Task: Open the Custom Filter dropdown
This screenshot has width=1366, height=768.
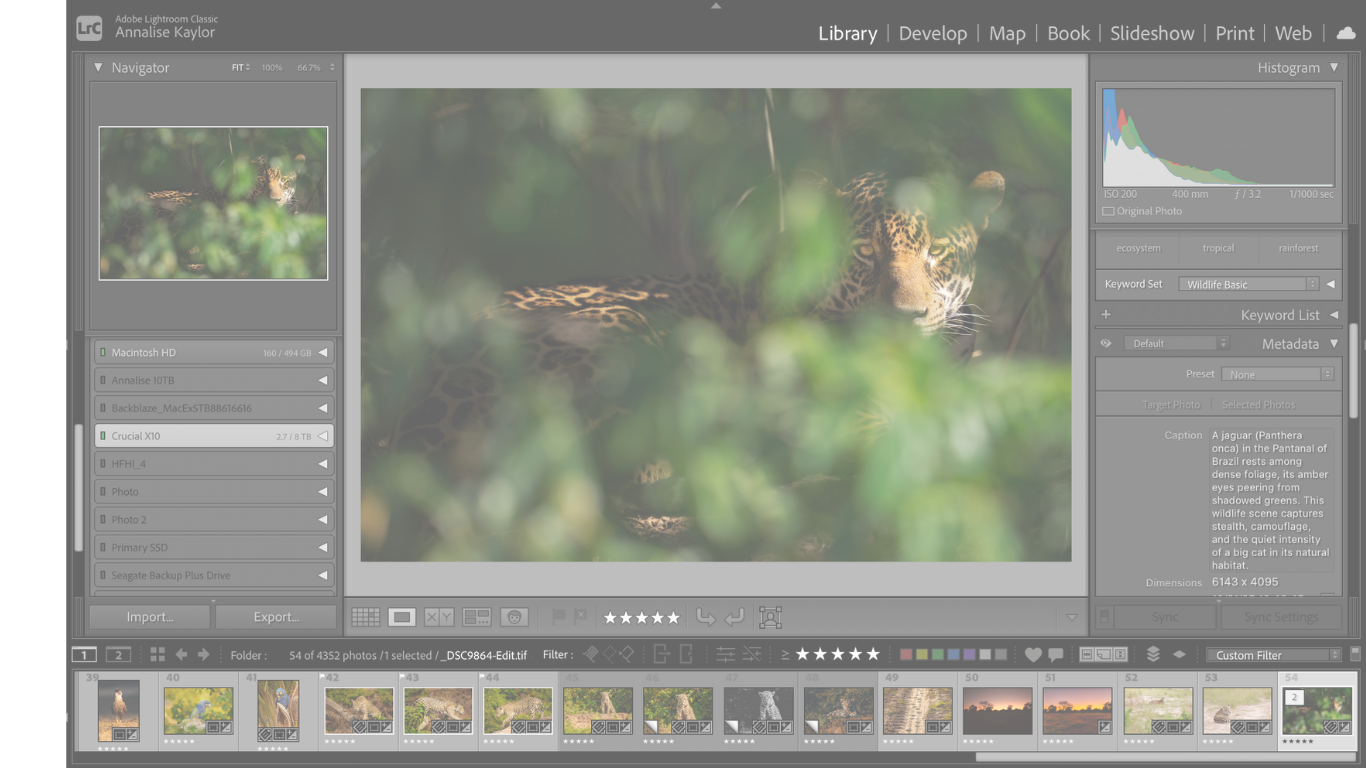Action: pyautogui.click(x=1273, y=654)
